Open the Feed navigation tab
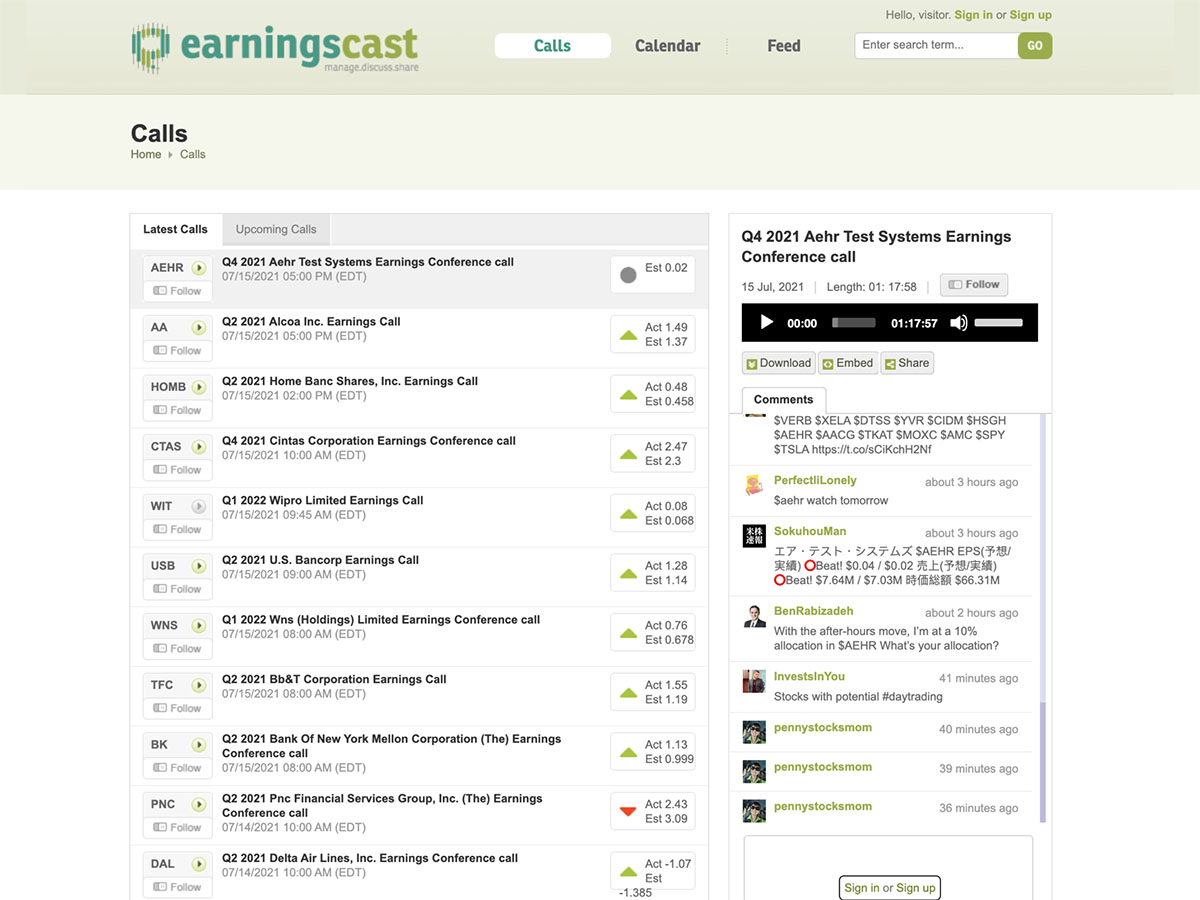Image resolution: width=1200 pixels, height=900 pixels. click(784, 46)
